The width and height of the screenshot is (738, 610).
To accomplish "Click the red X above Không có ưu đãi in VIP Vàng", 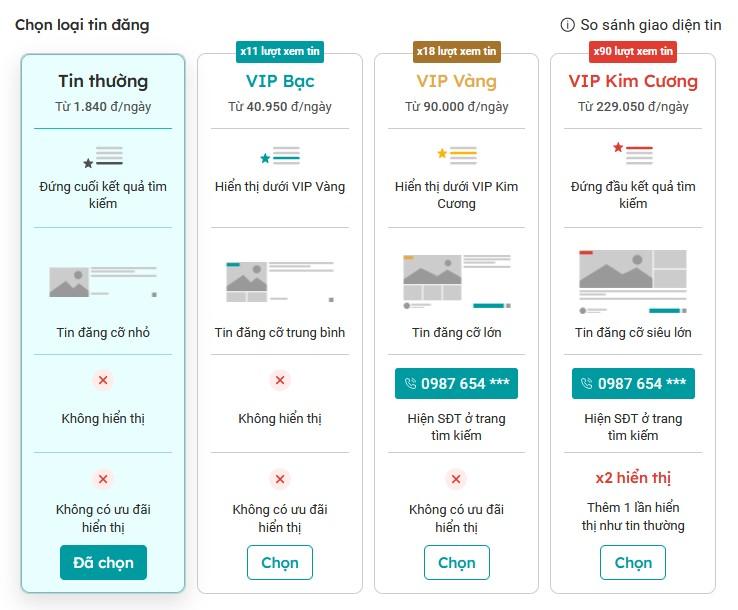I will click(456, 479).
